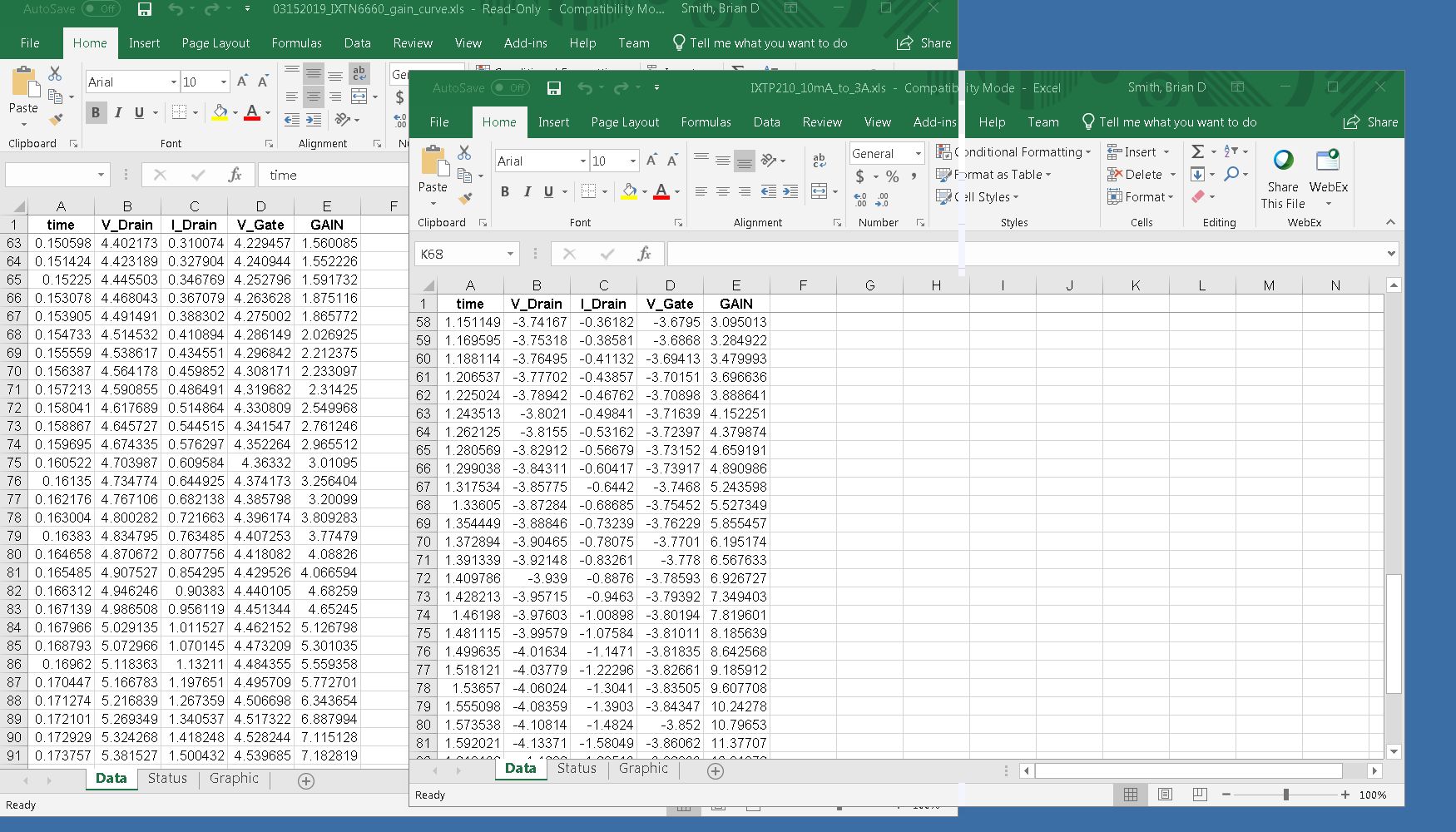Toggle Italic in IXTP210 window
This screenshot has height=832, width=1456.
point(527,191)
